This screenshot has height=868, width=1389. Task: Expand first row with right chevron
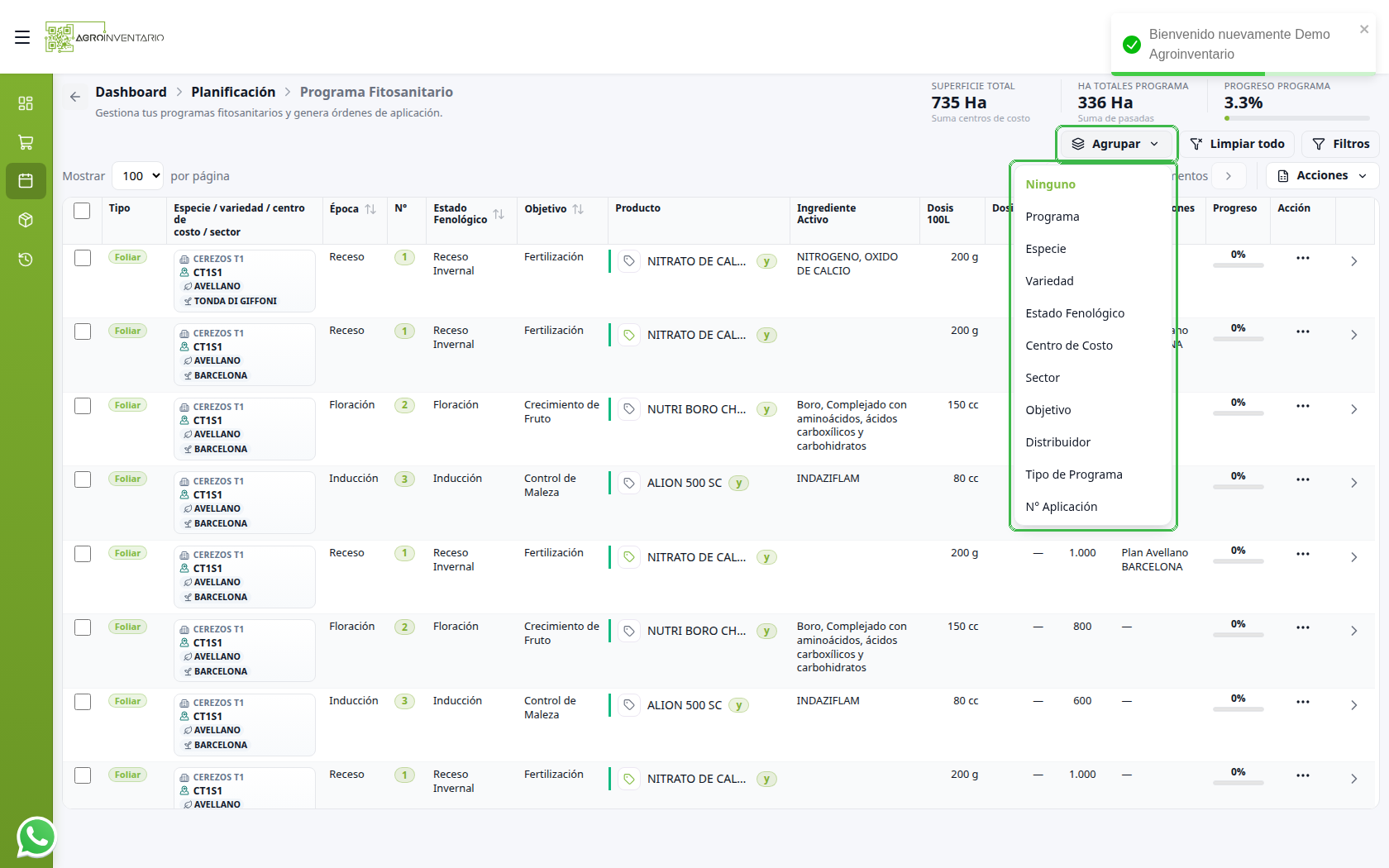(x=1353, y=261)
